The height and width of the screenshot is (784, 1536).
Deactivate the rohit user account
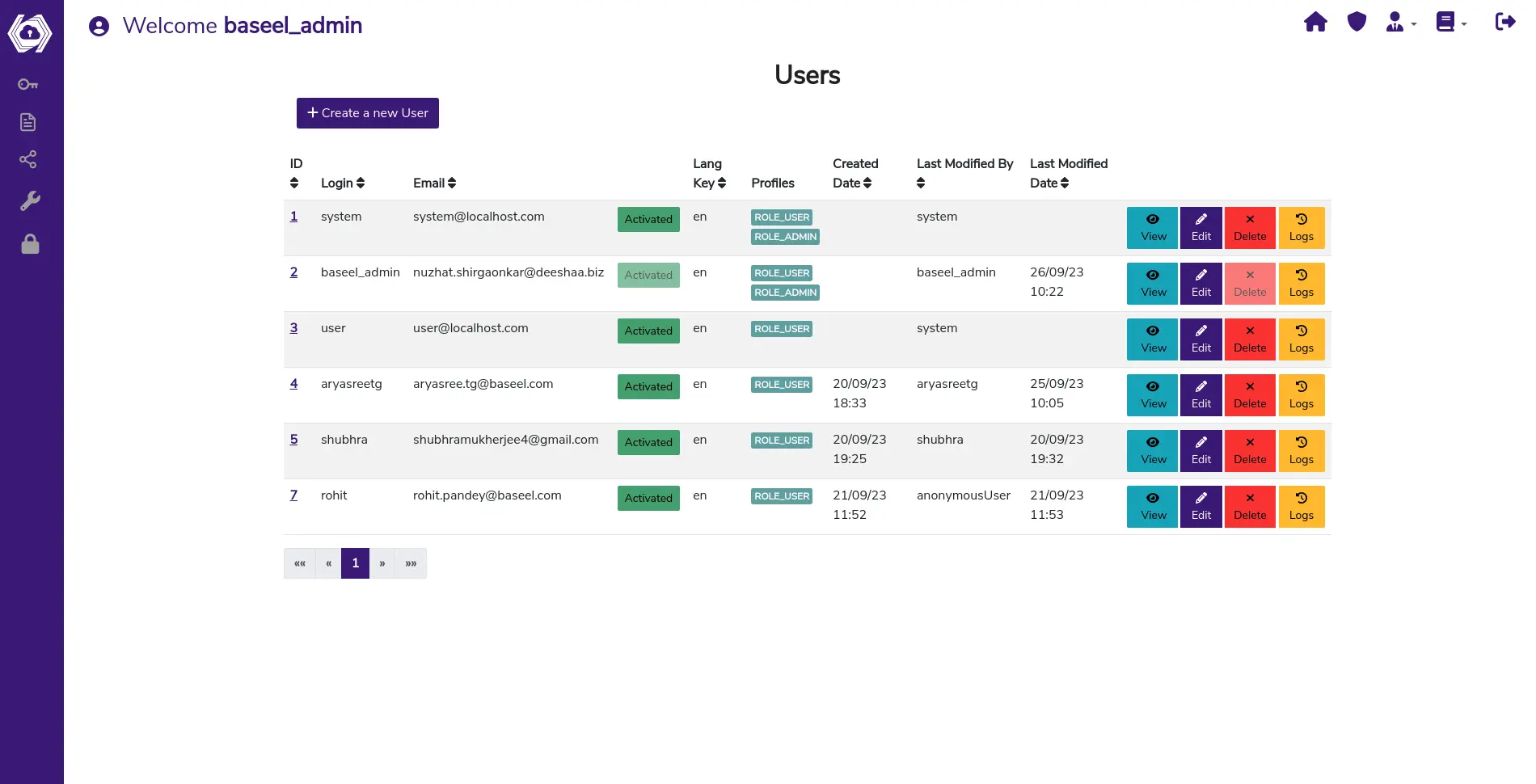tap(648, 498)
